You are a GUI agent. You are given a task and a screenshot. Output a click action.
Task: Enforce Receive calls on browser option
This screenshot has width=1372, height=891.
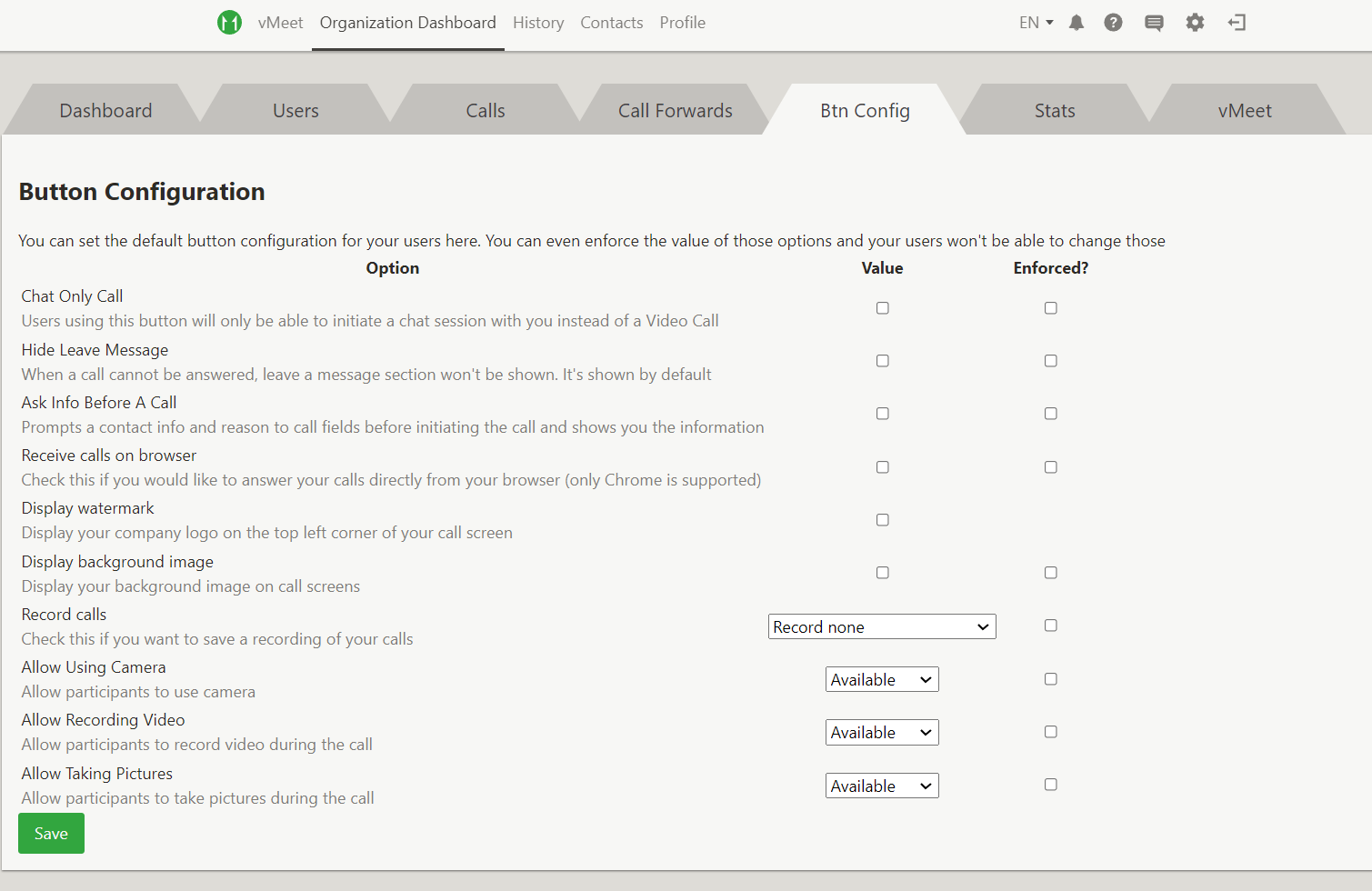point(1051,467)
